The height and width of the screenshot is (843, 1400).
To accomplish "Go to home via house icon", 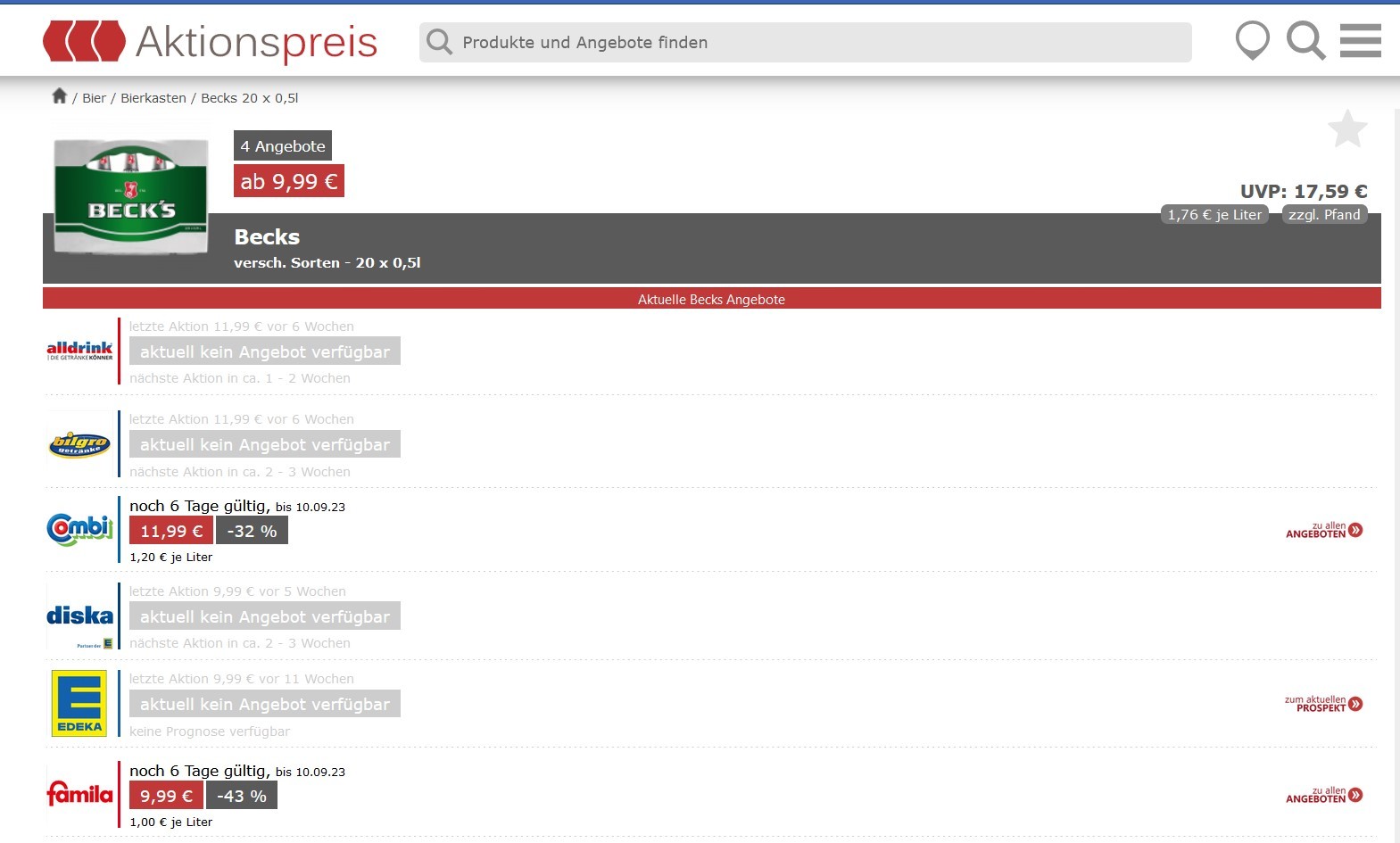I will (60, 95).
